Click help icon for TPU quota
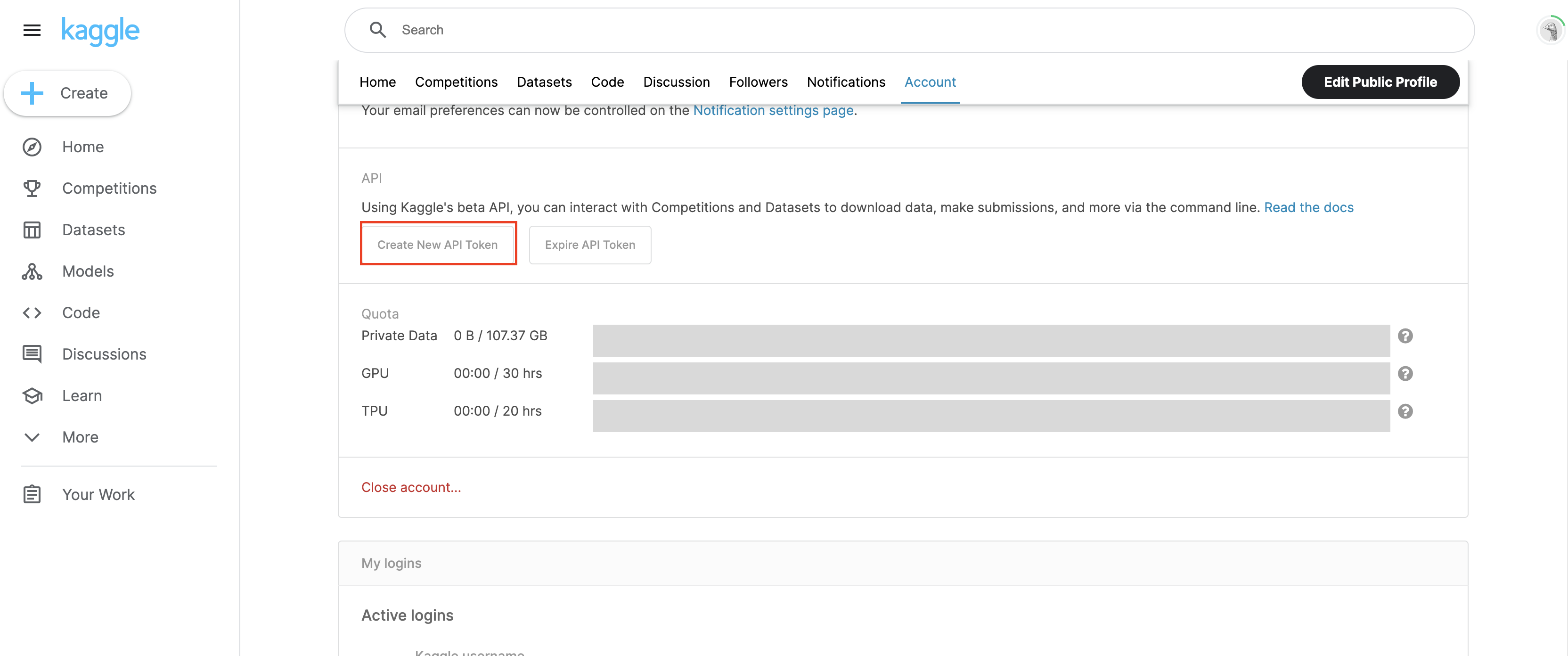 [x=1405, y=411]
